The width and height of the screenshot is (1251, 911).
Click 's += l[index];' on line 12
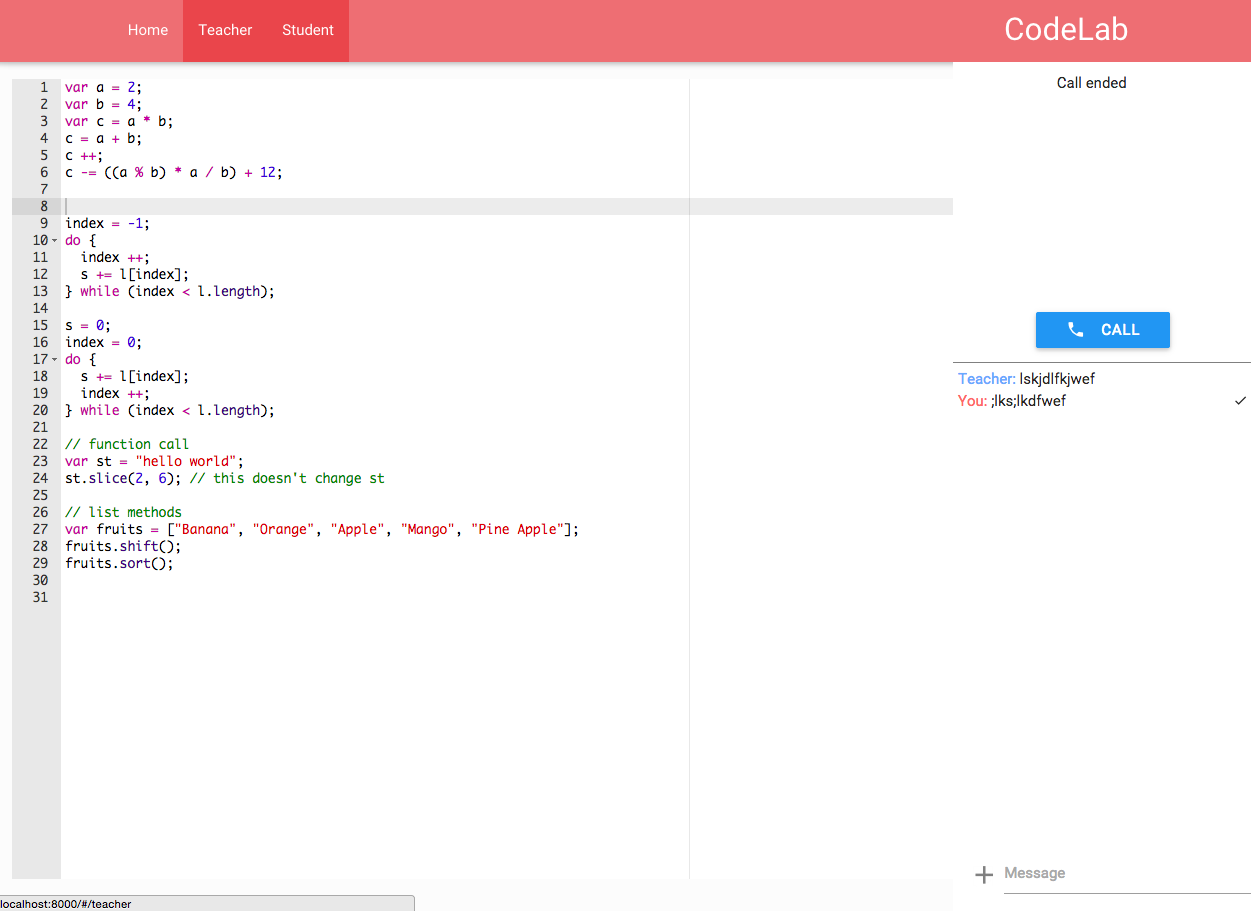click(x=135, y=275)
